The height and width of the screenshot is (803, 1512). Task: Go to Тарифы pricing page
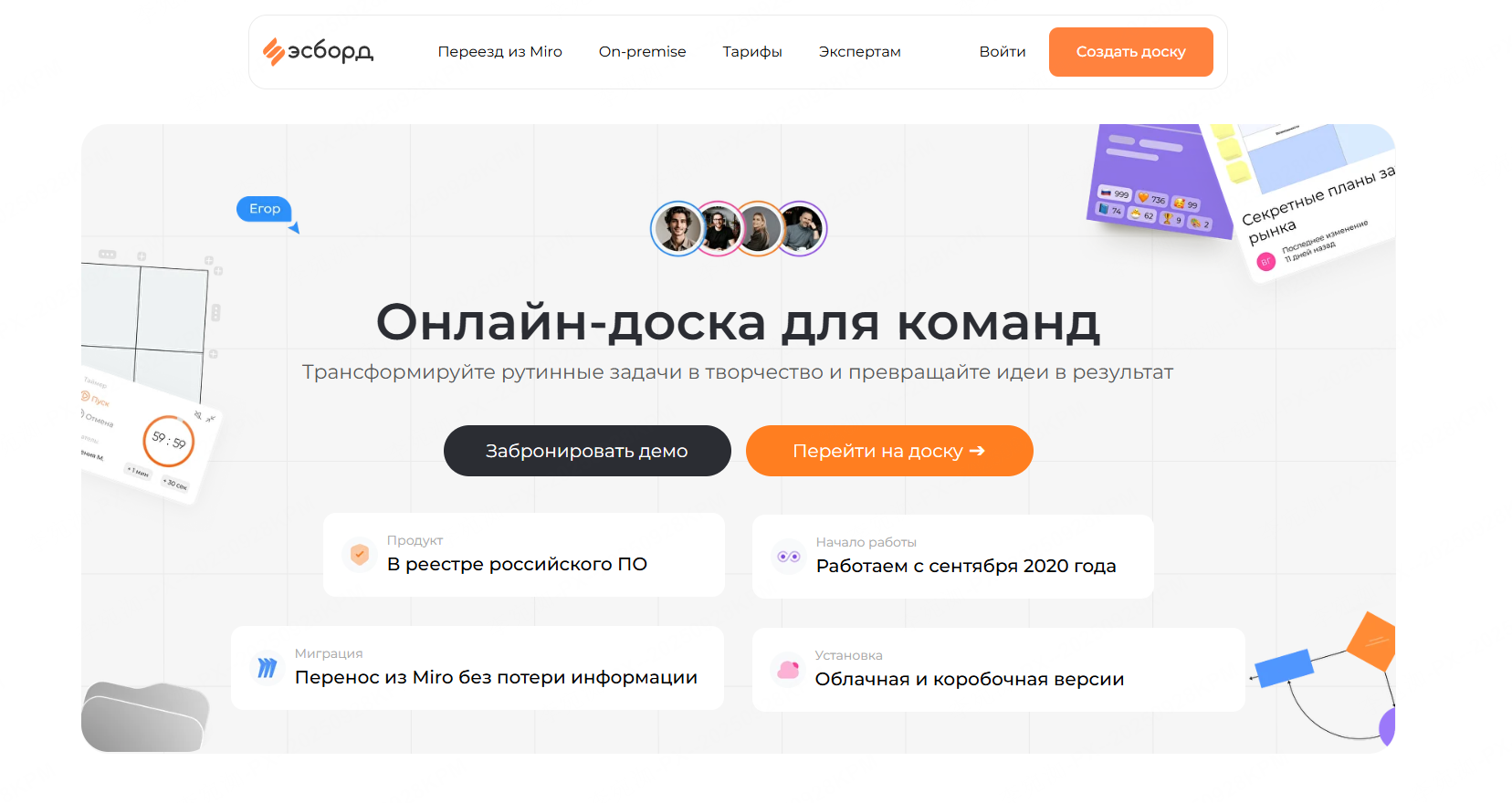pos(752,52)
